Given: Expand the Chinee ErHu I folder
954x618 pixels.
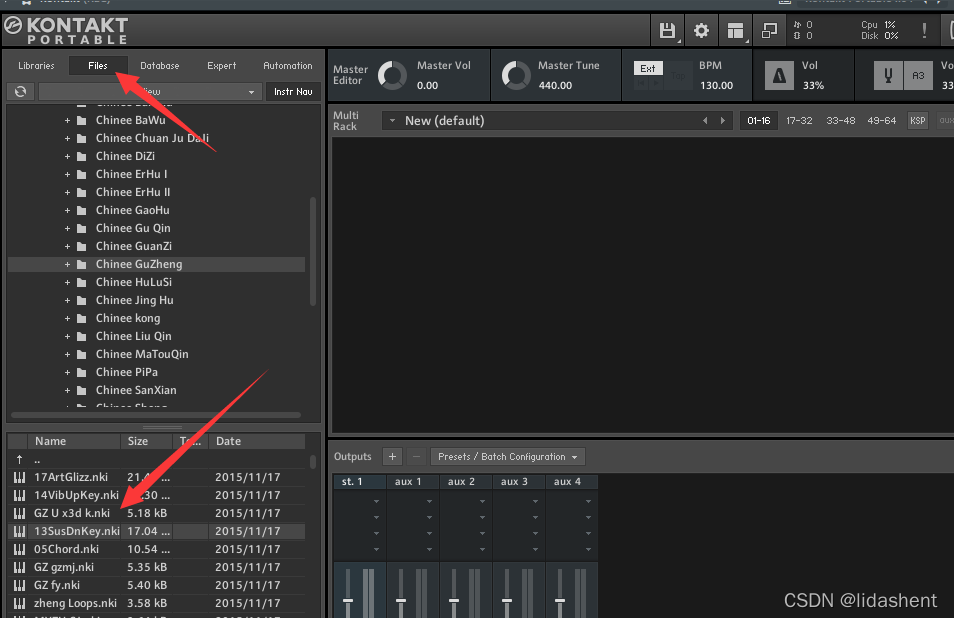Looking at the screenshot, I should (x=68, y=175).
